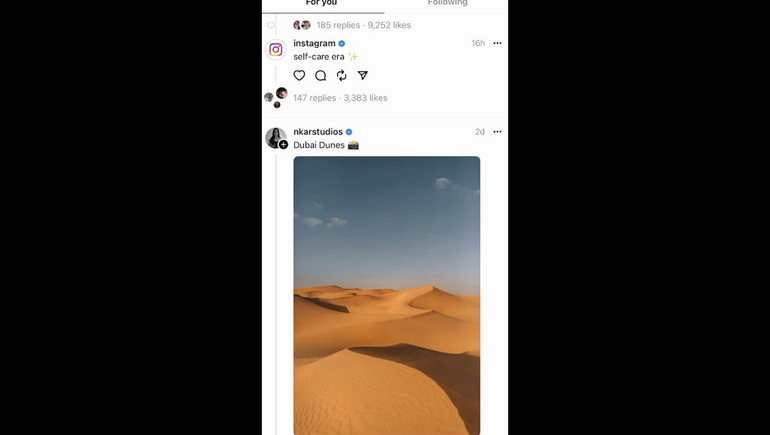770x435 pixels.
Task: Tap instagram verified blue badge
Action: (x=342, y=43)
